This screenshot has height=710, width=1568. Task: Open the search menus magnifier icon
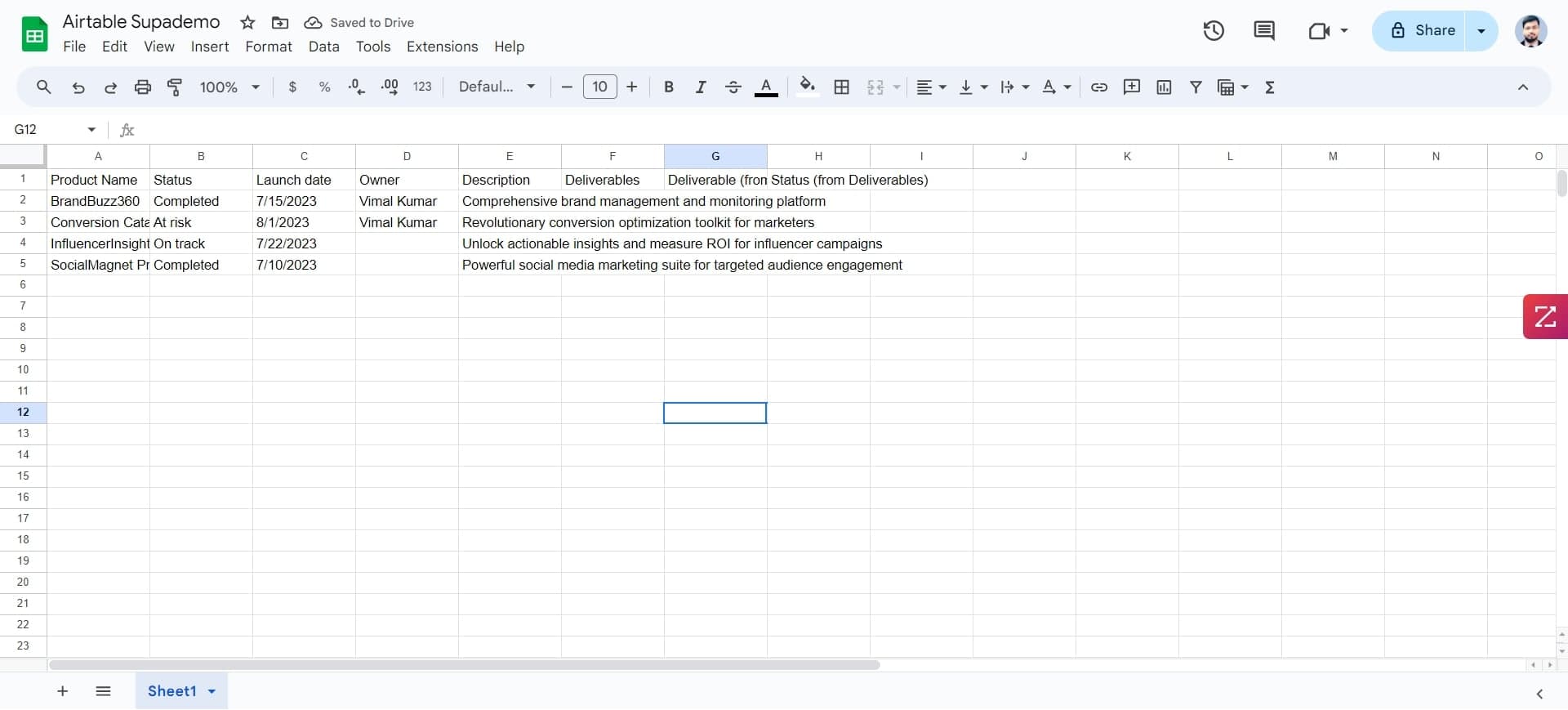click(x=44, y=87)
